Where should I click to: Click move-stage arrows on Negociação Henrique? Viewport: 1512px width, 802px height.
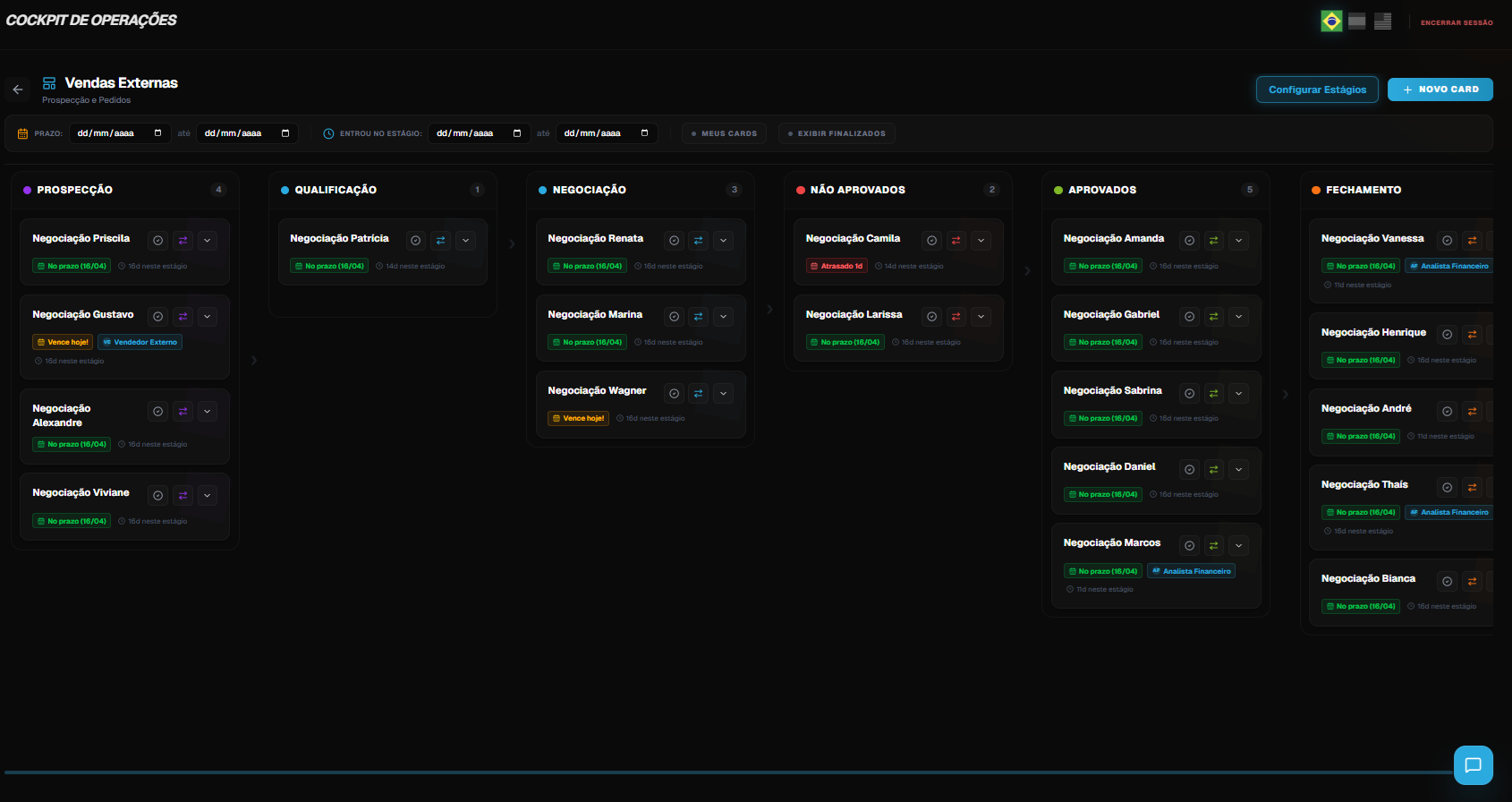1472,335
